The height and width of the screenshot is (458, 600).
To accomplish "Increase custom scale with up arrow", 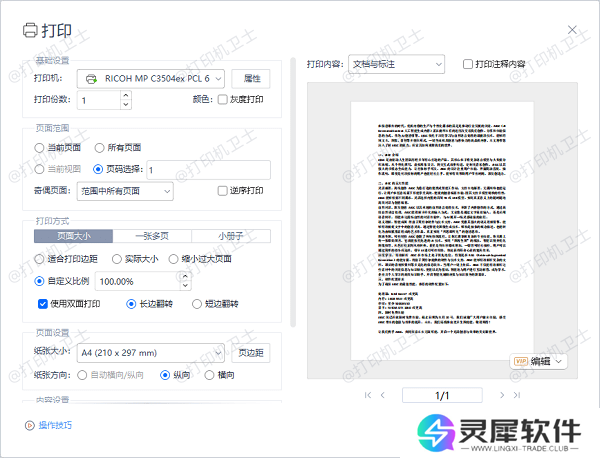I will [x=186, y=277].
